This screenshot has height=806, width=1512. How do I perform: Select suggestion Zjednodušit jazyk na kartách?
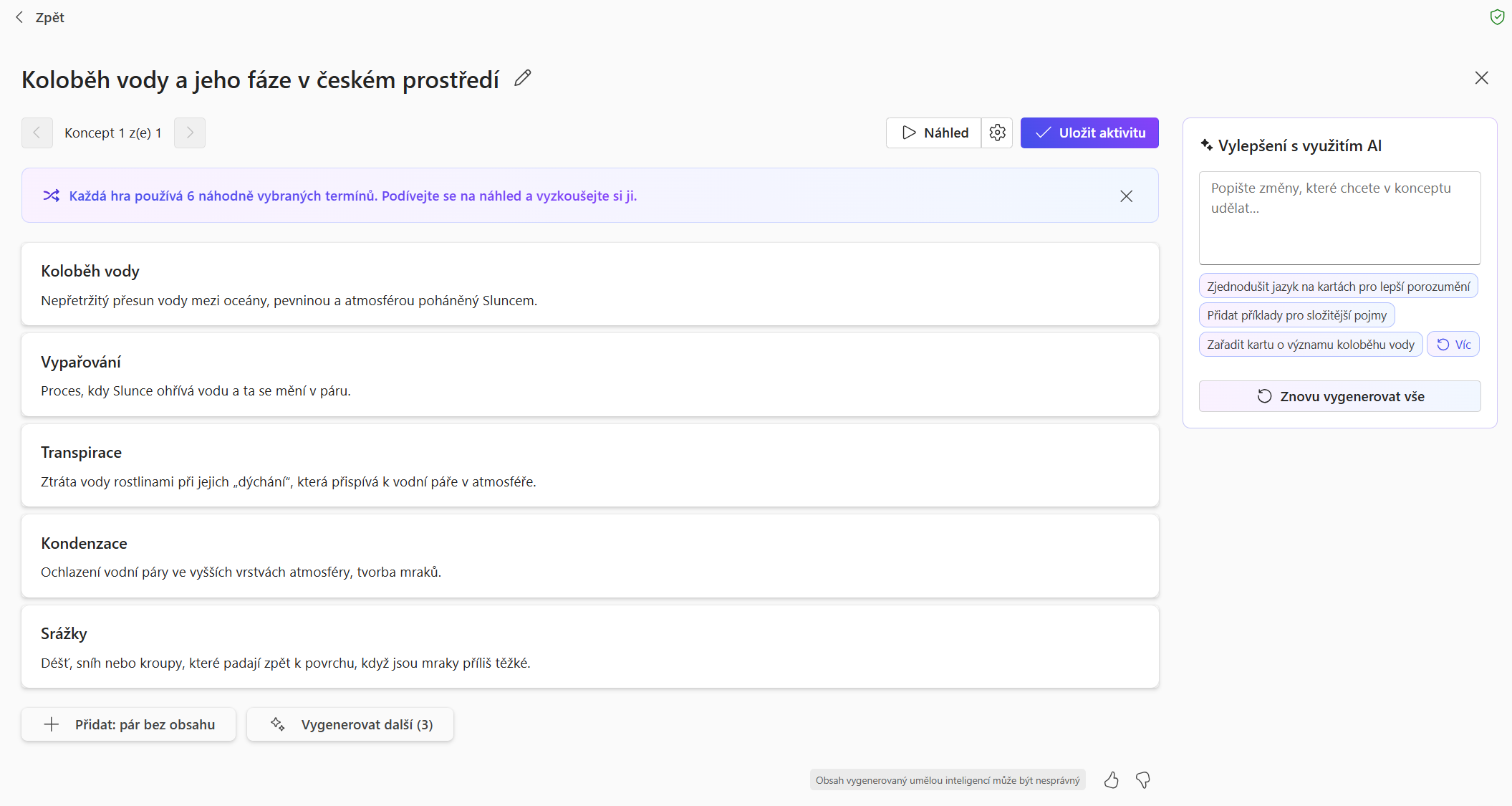pos(1338,287)
